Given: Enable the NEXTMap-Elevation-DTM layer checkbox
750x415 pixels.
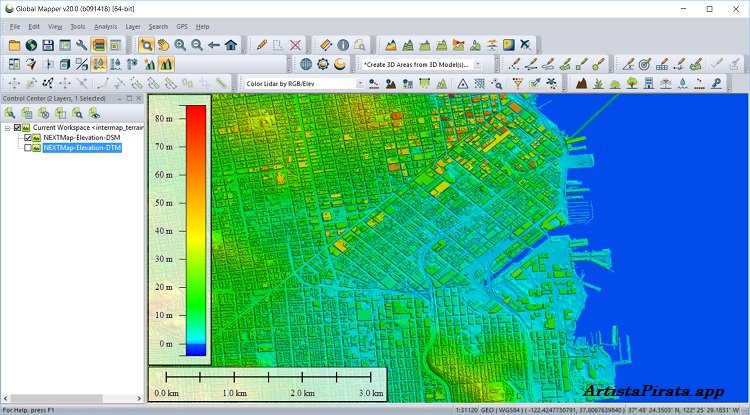Looking at the screenshot, I should [28, 148].
